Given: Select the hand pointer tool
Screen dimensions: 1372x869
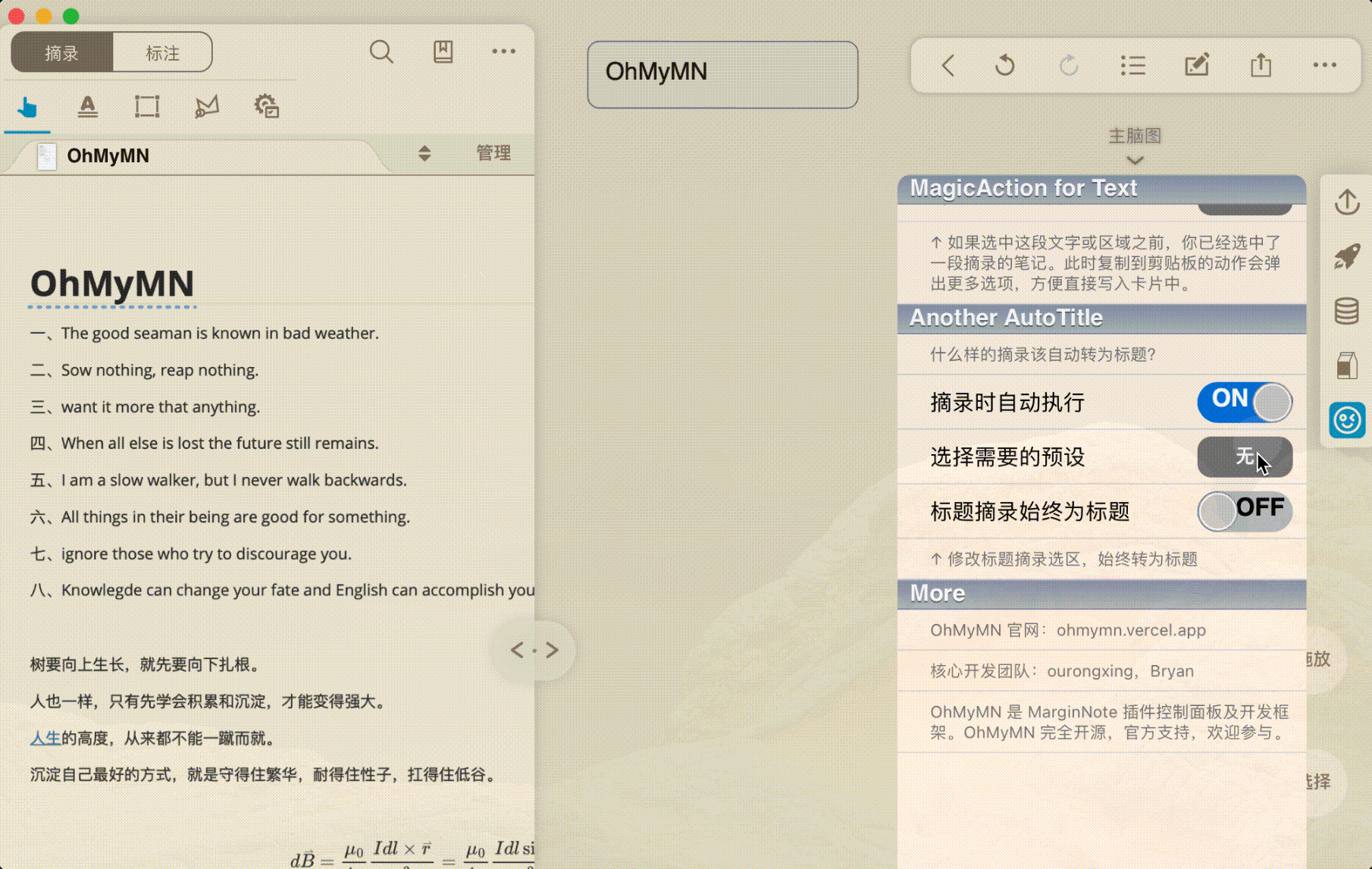Looking at the screenshot, I should (27, 107).
